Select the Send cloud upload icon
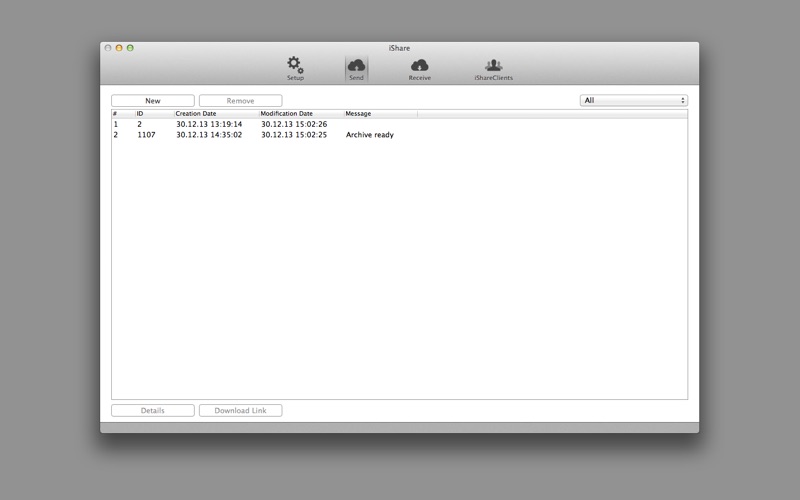The height and width of the screenshot is (500, 800). [x=356, y=69]
